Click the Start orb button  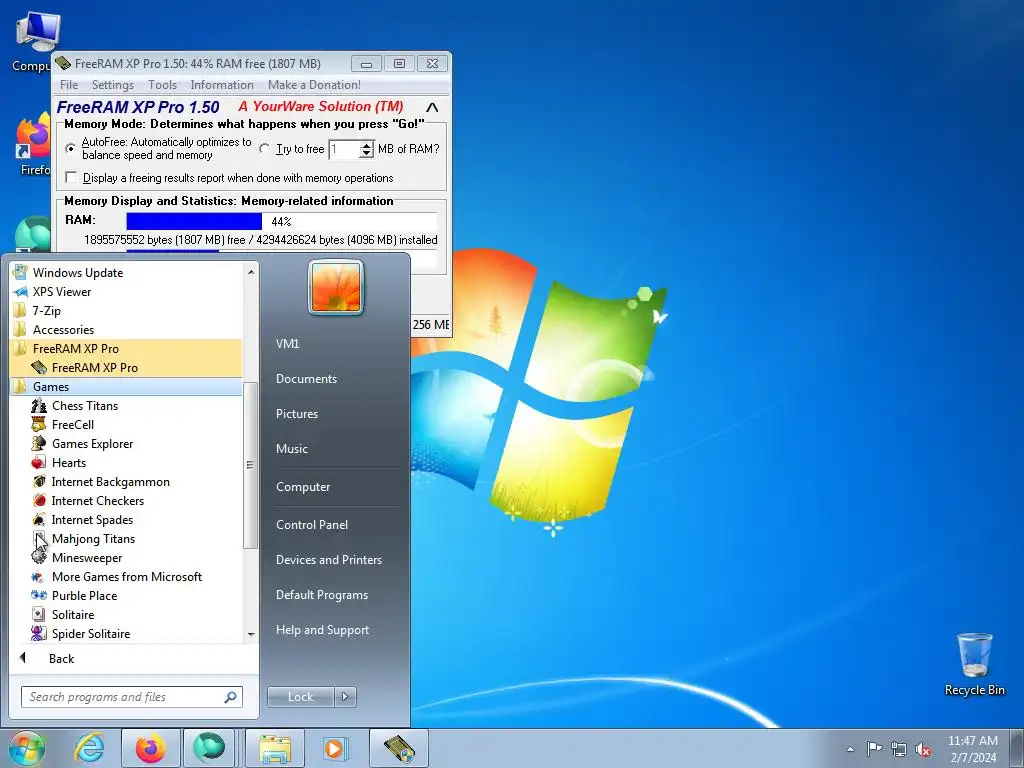pyautogui.click(x=27, y=748)
